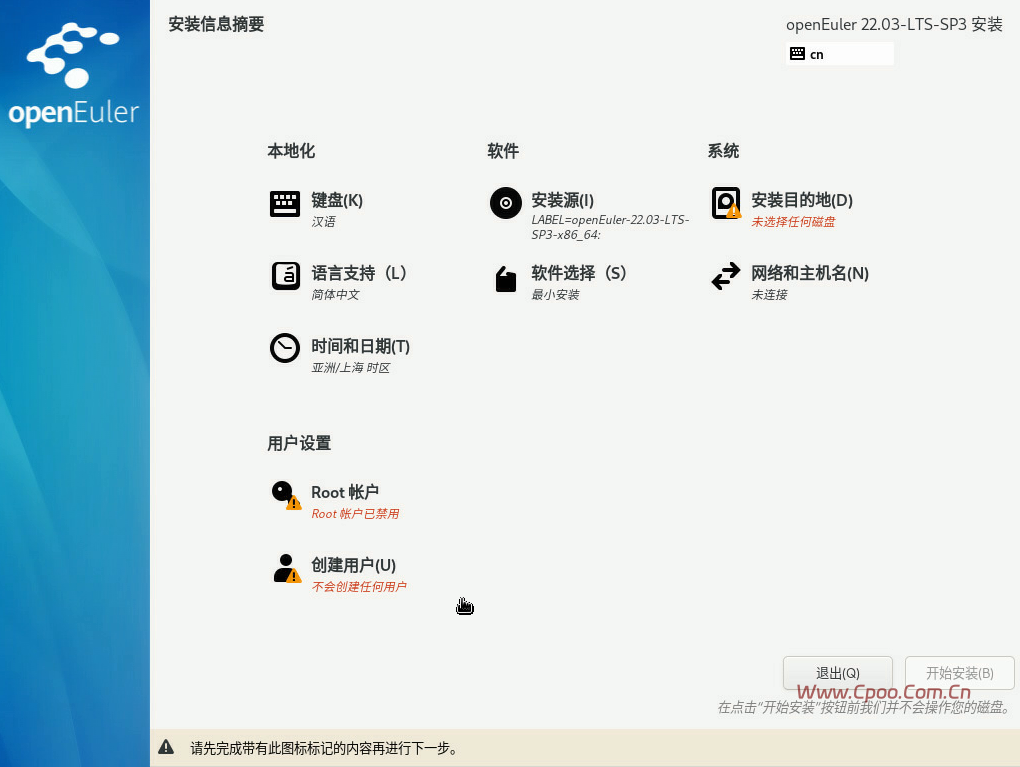Click the 亚洲/上海 时区 status text

pos(351,368)
